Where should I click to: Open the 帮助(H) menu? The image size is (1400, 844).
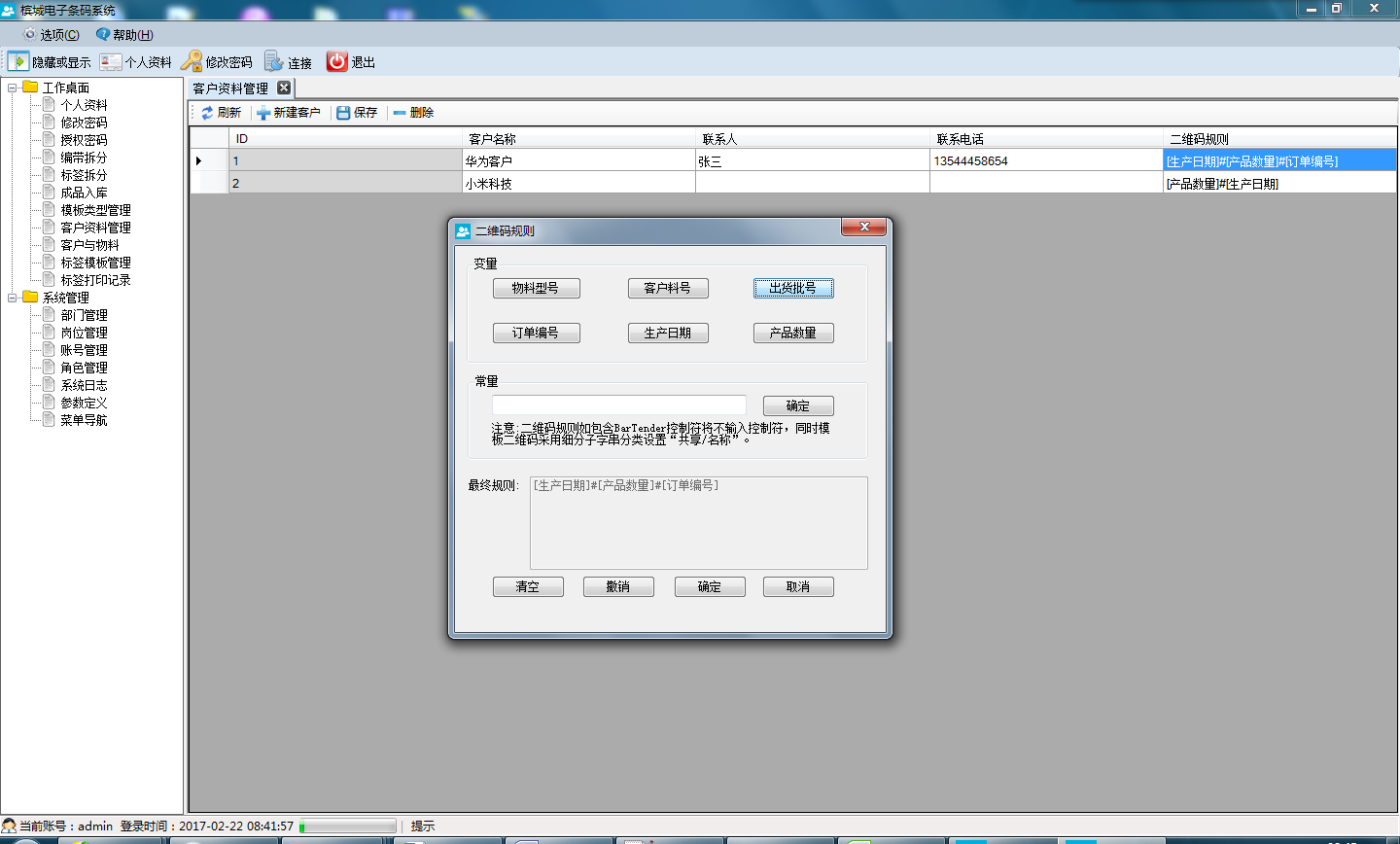pyautogui.click(x=124, y=35)
